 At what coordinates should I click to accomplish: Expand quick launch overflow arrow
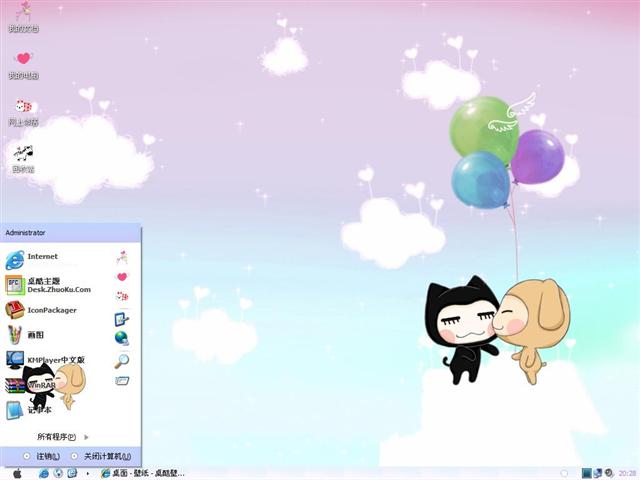click(x=87, y=473)
